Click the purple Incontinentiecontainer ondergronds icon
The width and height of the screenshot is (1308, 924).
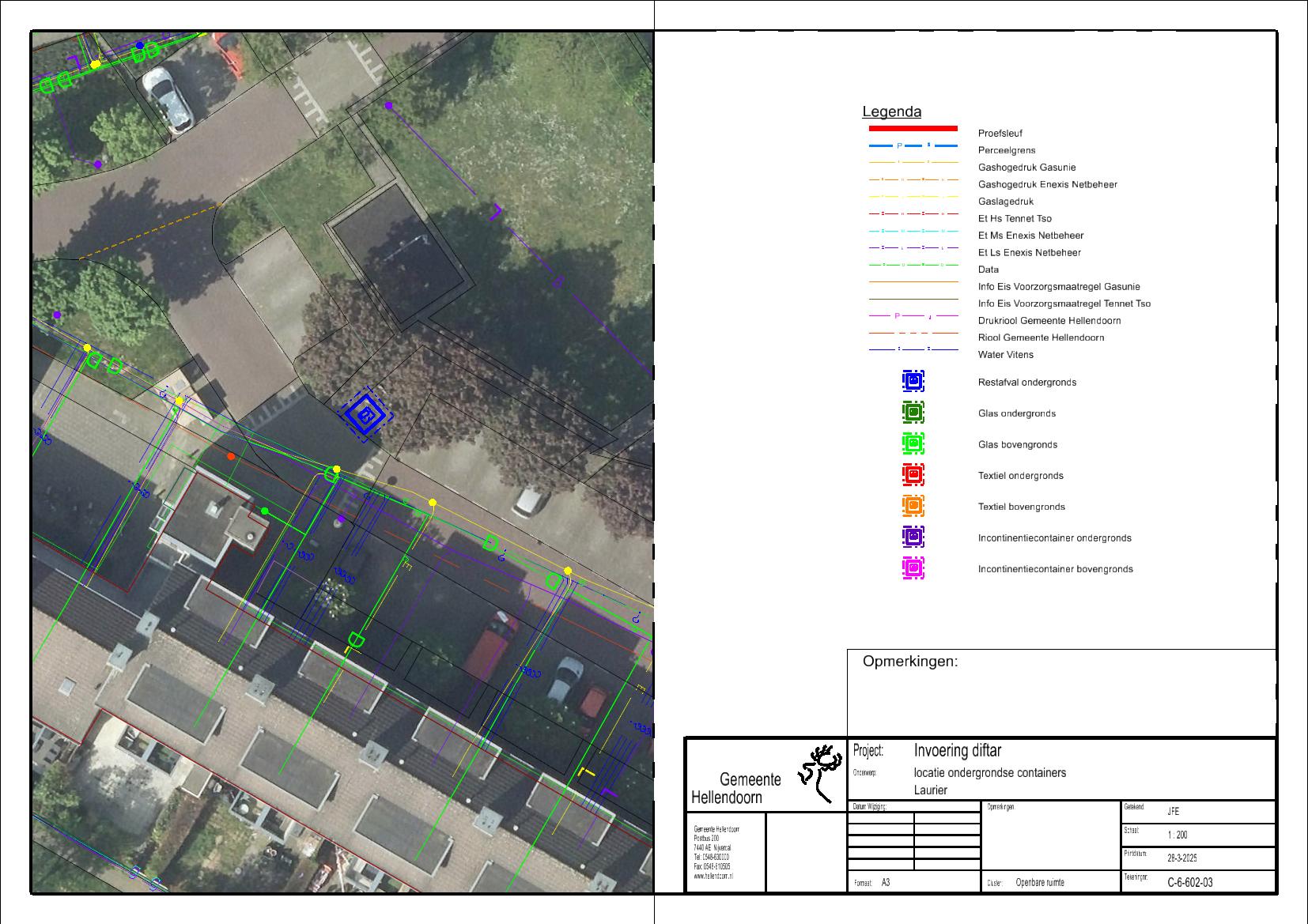[x=913, y=537]
